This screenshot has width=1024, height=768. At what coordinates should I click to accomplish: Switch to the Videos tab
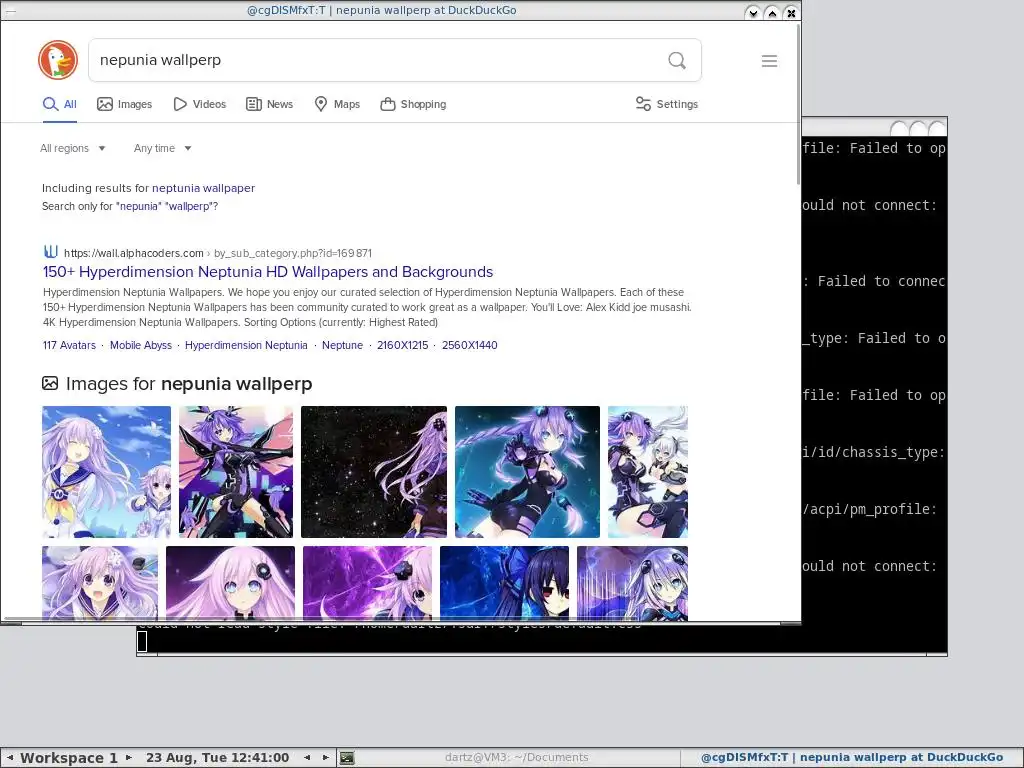point(199,104)
